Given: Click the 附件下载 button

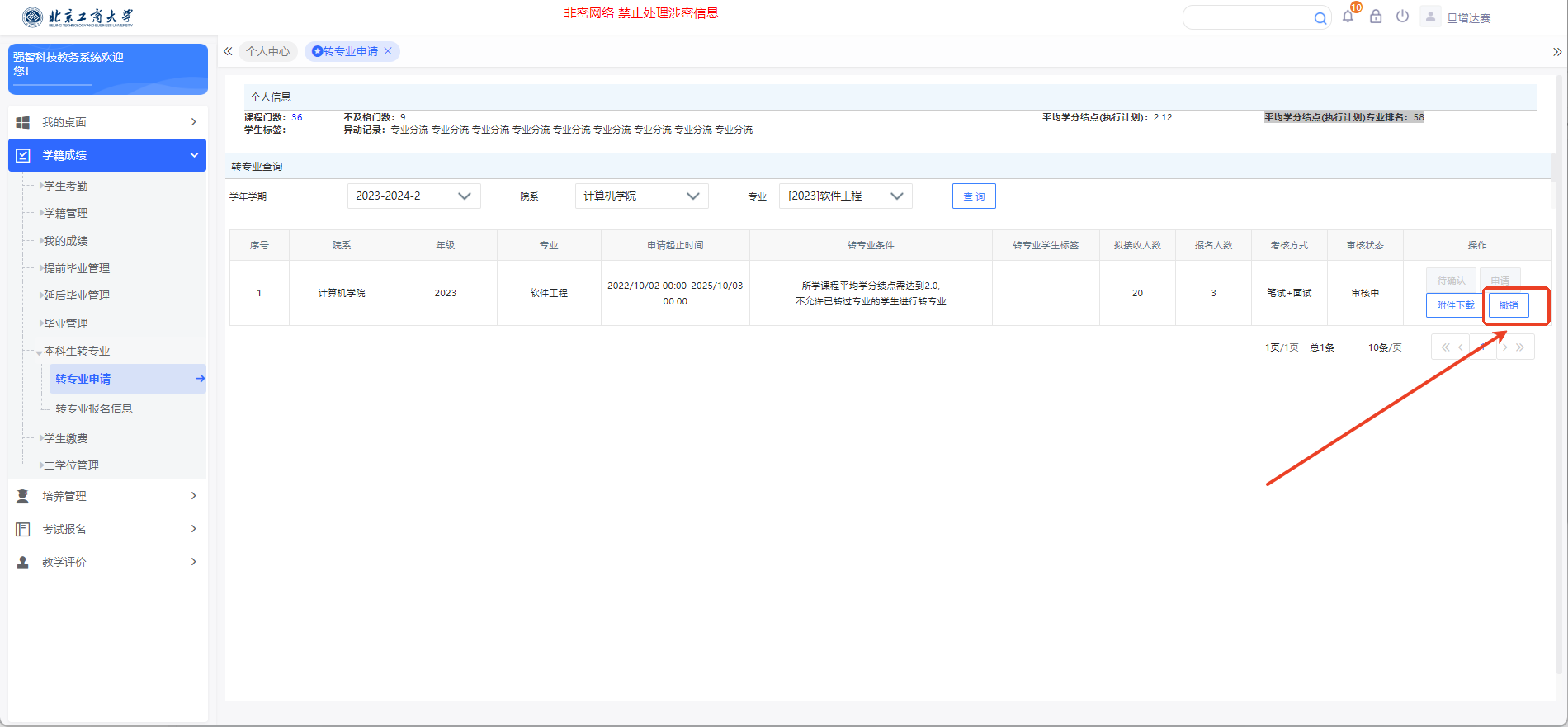Looking at the screenshot, I should tap(1455, 305).
